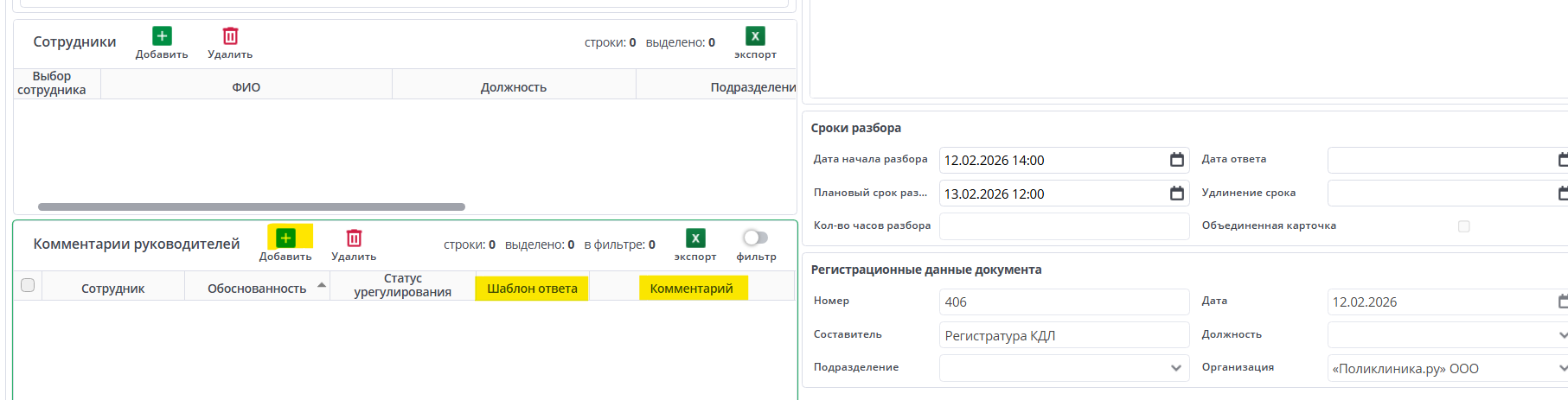Add a new employee in Сотрудники

tap(162, 42)
